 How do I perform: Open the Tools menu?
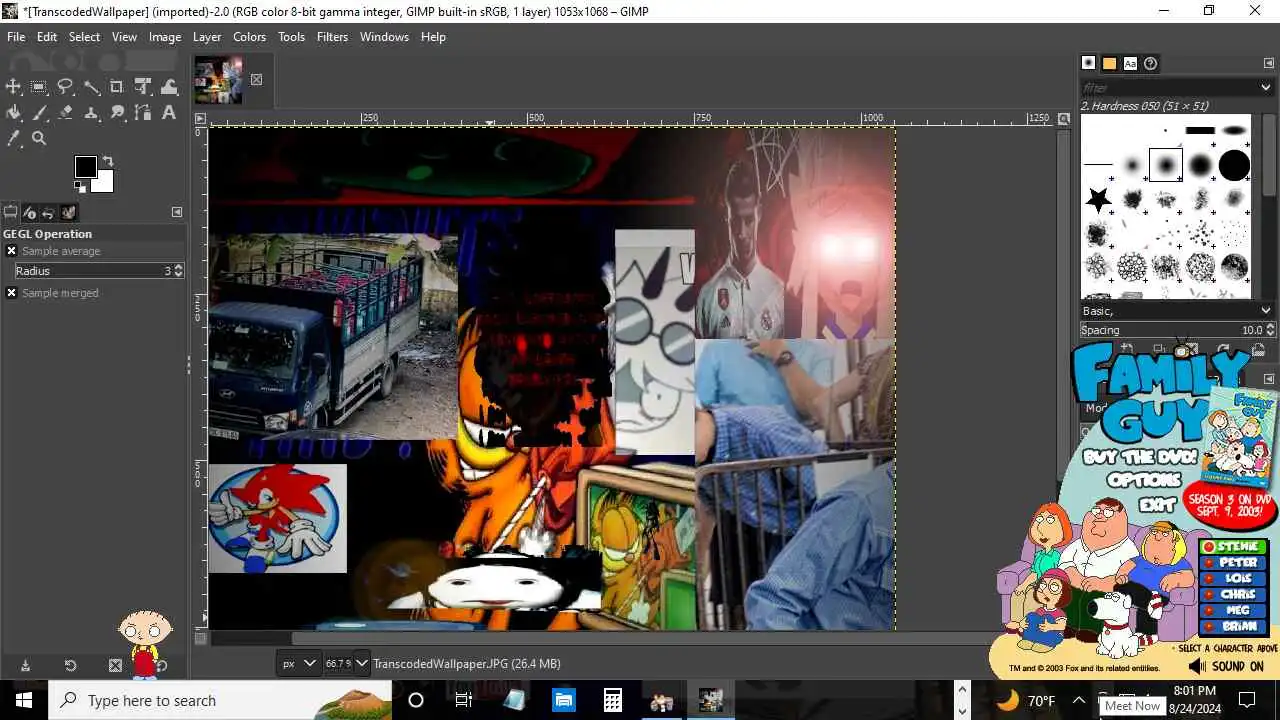(291, 37)
